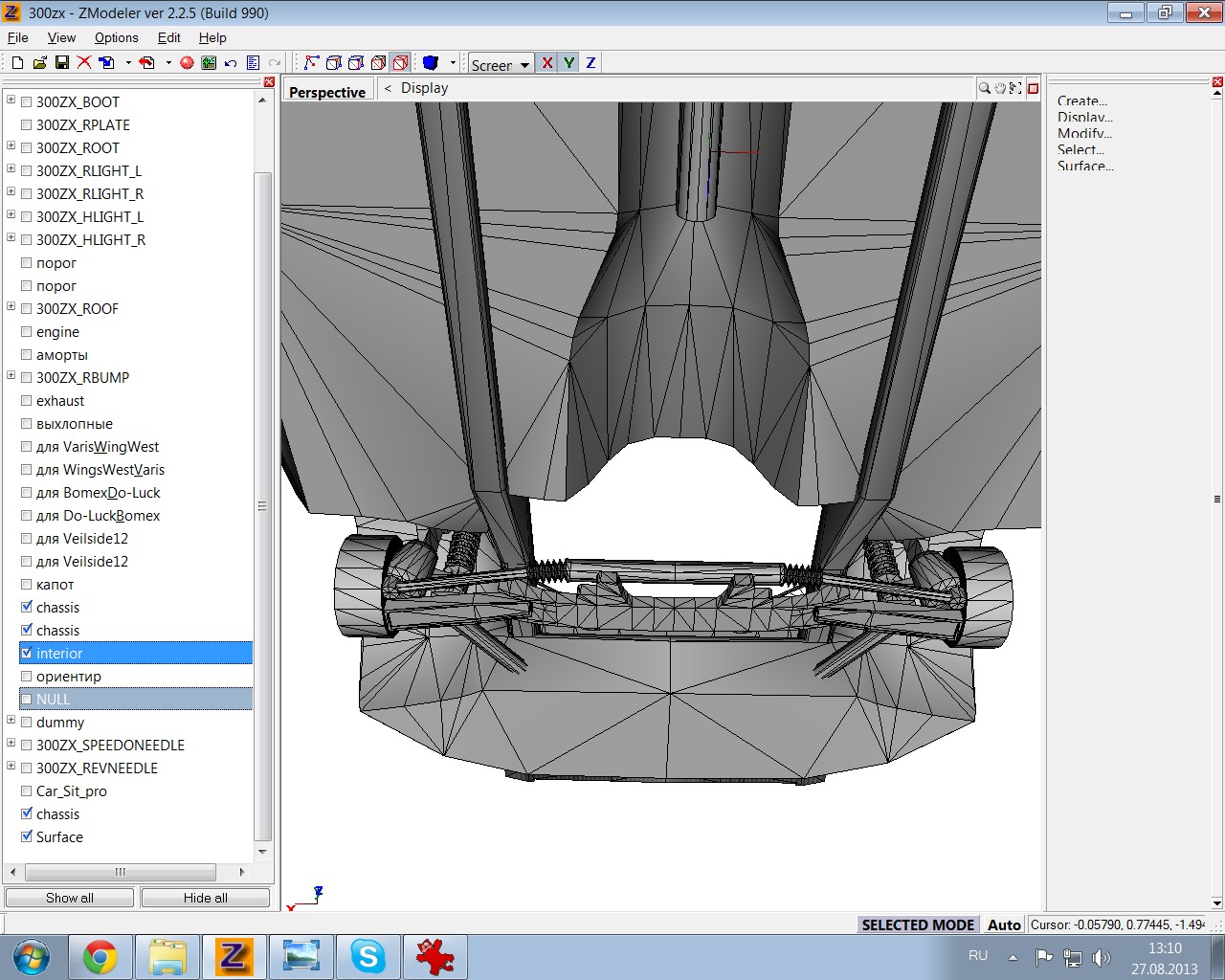The height and width of the screenshot is (980, 1225).
Task: Click the red X delete icon in toolbar
Action: point(84,62)
